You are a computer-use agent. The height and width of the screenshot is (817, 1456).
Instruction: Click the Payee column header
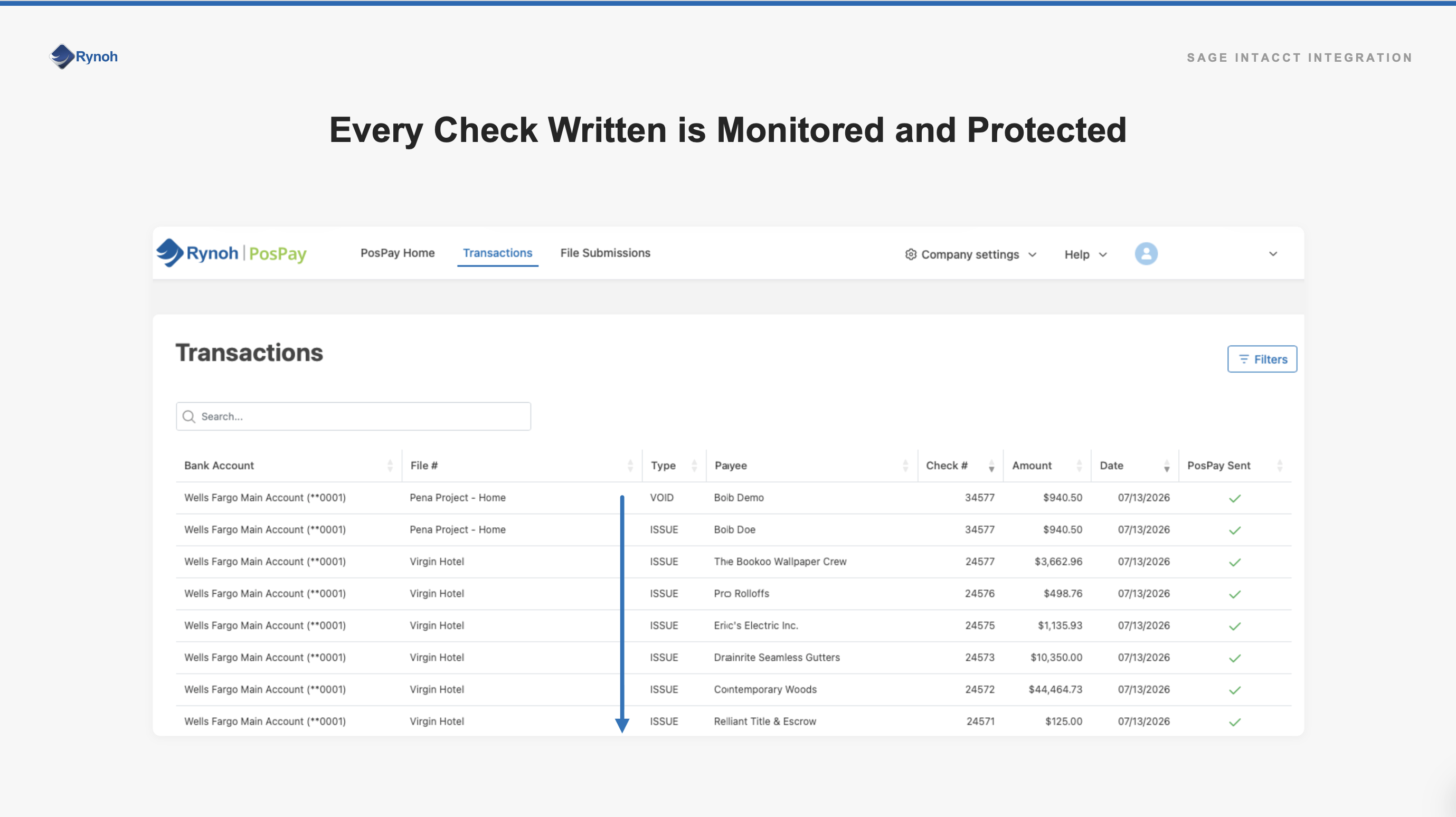point(730,465)
